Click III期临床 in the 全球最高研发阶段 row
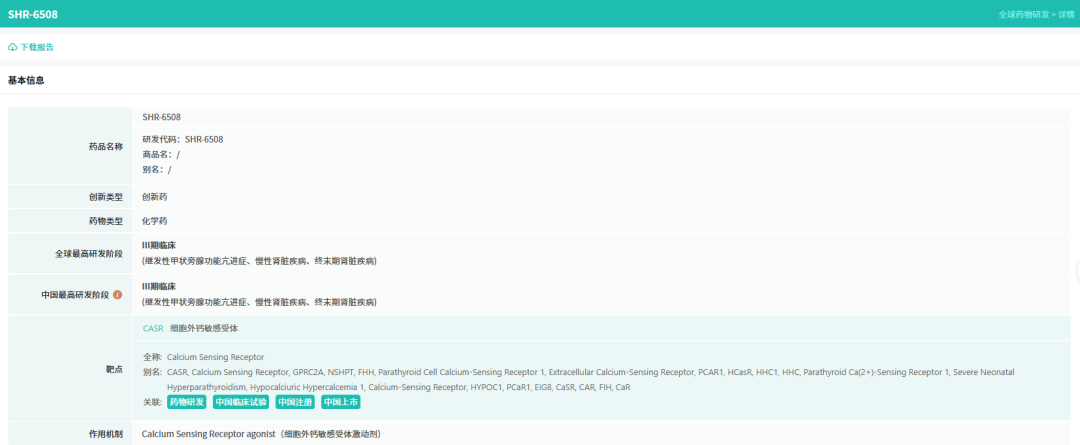This screenshot has height=445, width=1080. pyautogui.click(x=158, y=245)
